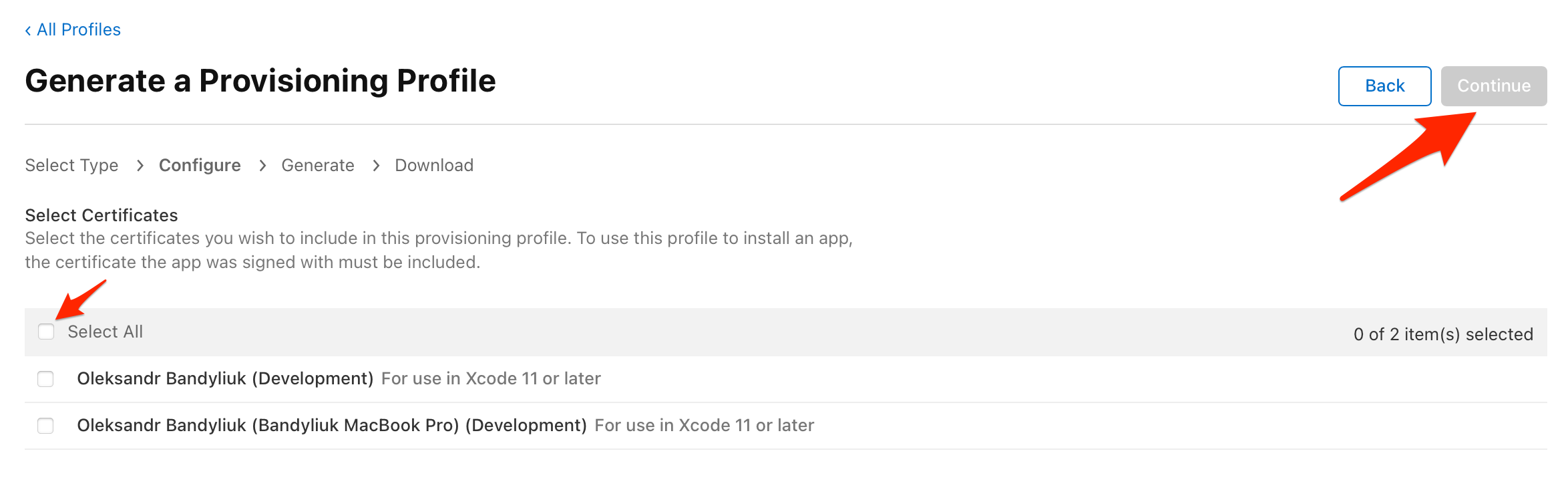Image resolution: width=1568 pixels, height=504 pixels.
Task: Click the Select All label text
Action: coord(106,332)
